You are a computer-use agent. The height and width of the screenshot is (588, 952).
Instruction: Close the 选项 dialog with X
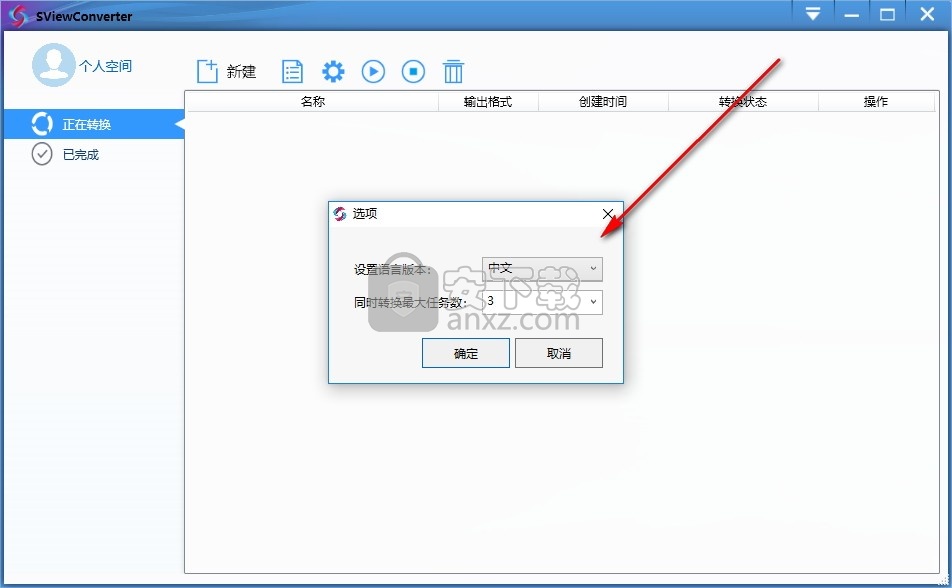coord(608,214)
